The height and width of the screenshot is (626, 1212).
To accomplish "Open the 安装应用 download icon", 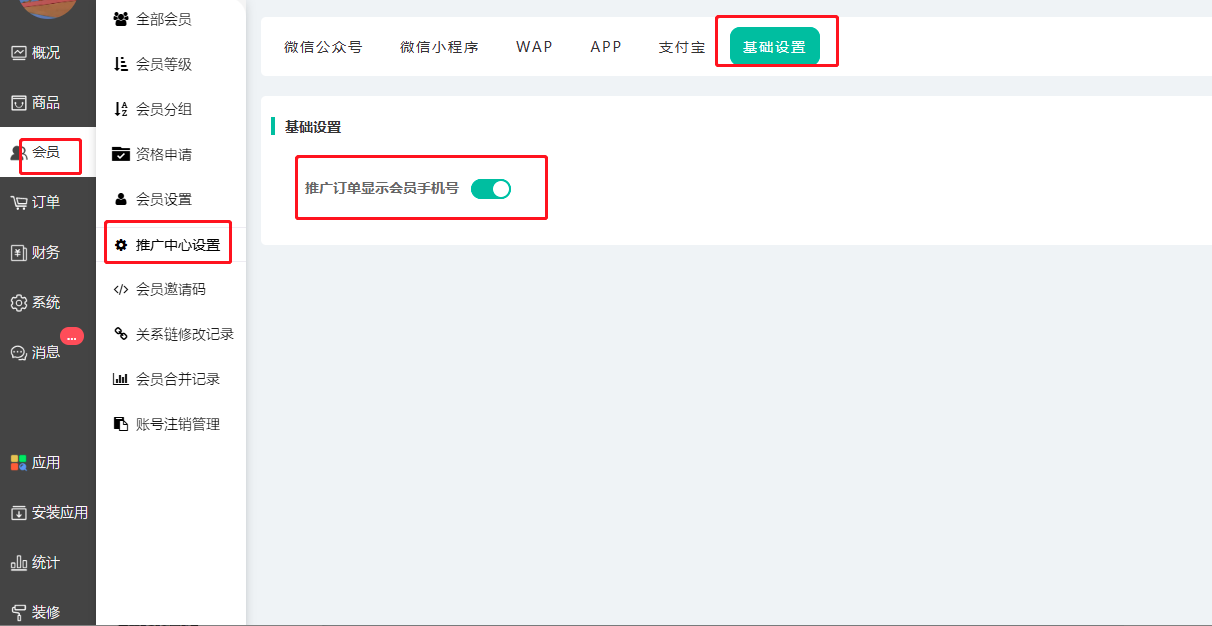I will 19,513.
